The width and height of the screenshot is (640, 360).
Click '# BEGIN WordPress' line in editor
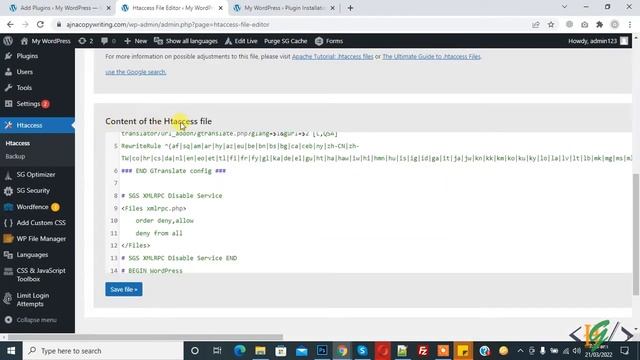152,271
